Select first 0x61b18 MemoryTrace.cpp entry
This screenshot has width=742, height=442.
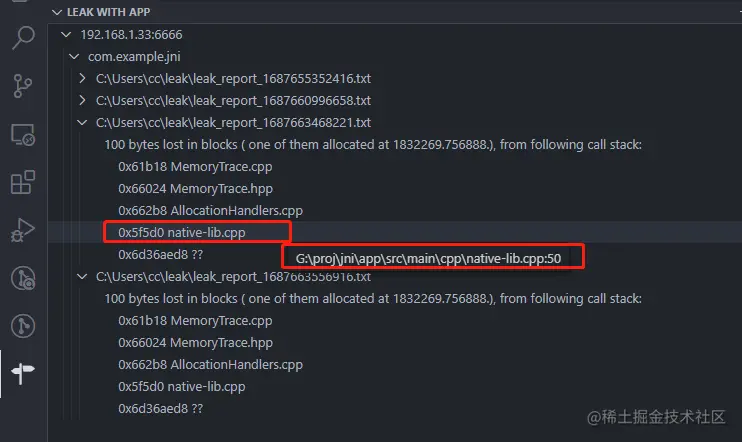195,167
